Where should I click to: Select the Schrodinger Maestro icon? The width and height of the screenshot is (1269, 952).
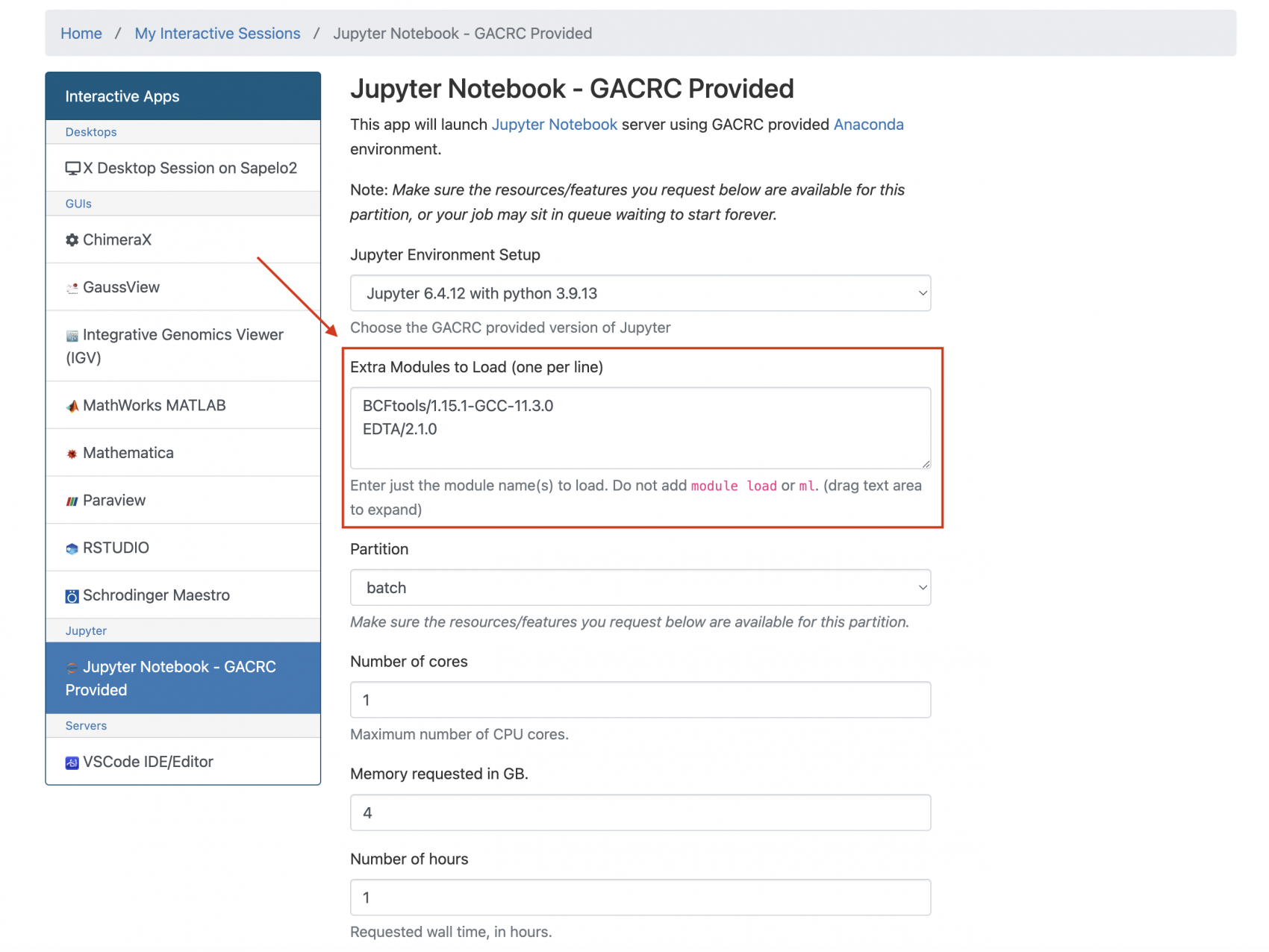tap(72, 595)
